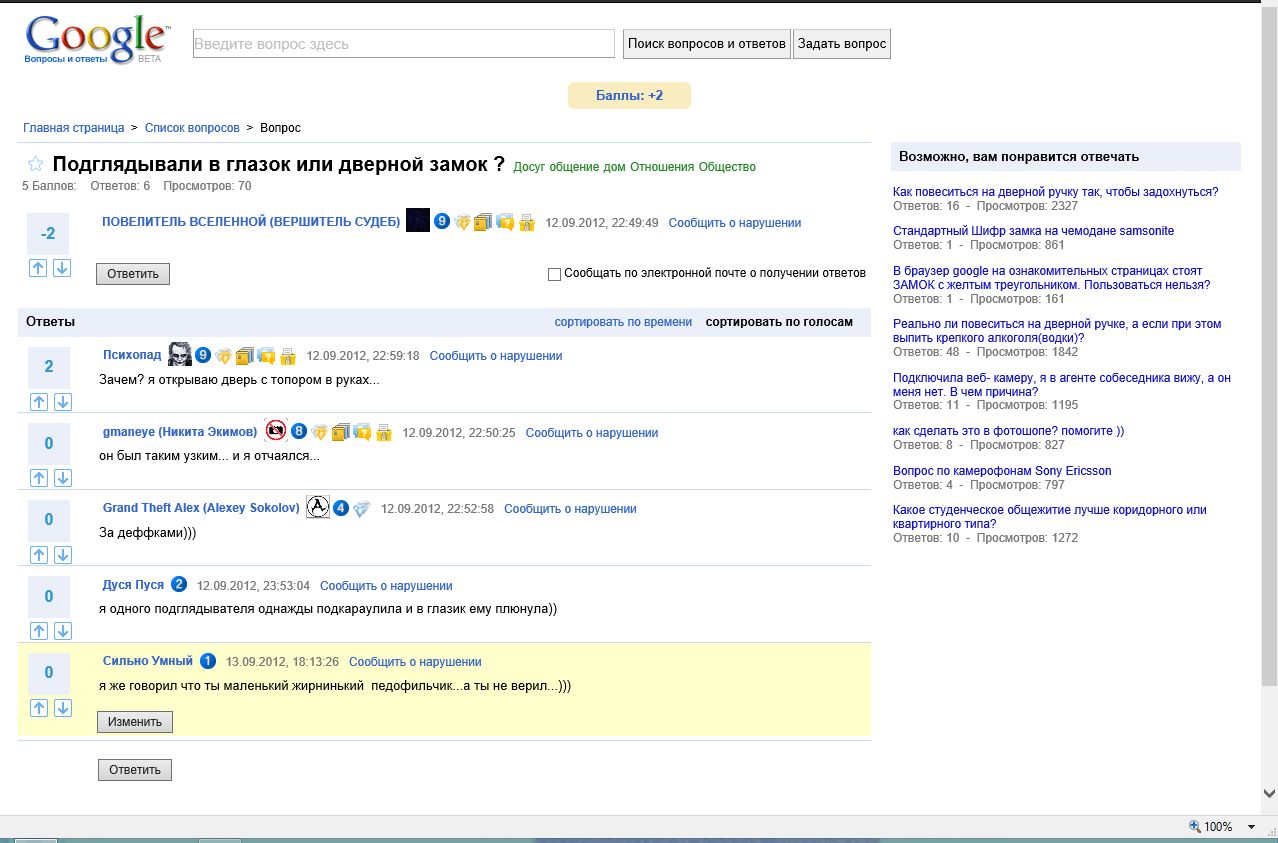Screen dimensions: 1278x843
Task: Click gmaneye's no-camera avatar
Action: (x=276, y=431)
